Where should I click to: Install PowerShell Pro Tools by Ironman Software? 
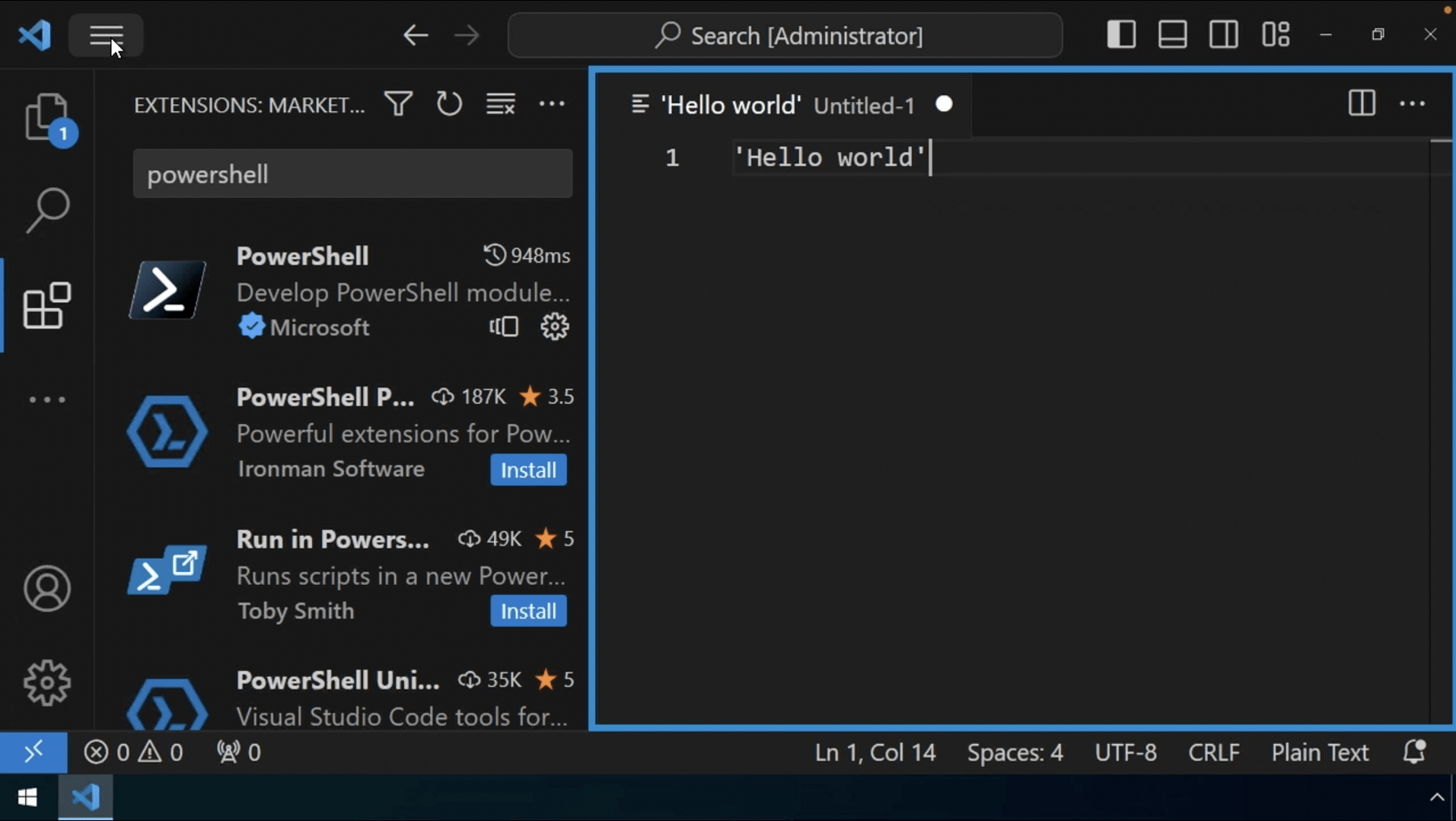pos(528,470)
